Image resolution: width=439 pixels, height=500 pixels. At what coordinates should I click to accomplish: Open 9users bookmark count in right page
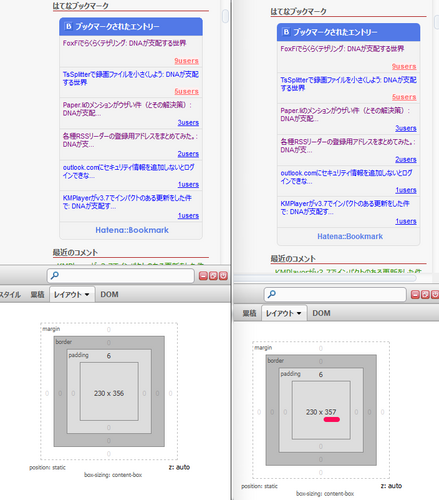click(x=404, y=66)
